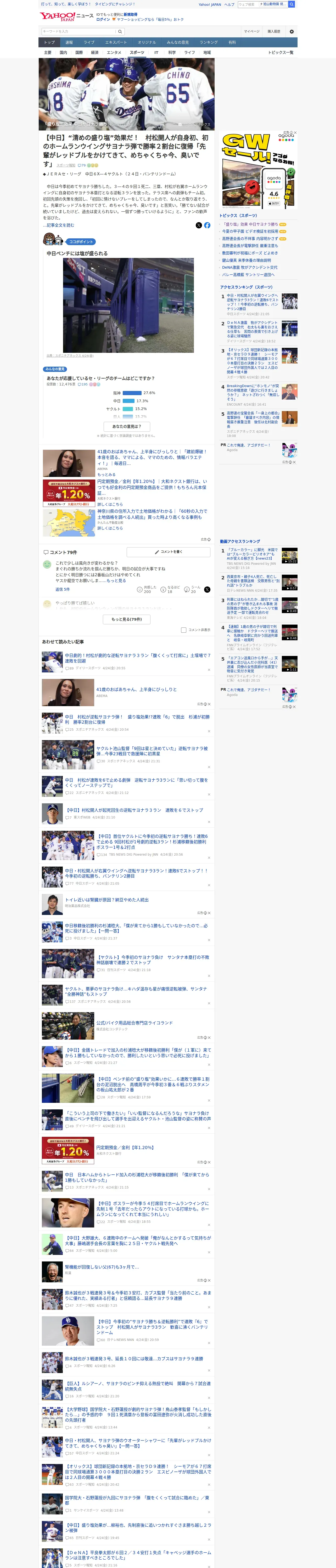Expand full article via 記事全文を読む

point(59,225)
